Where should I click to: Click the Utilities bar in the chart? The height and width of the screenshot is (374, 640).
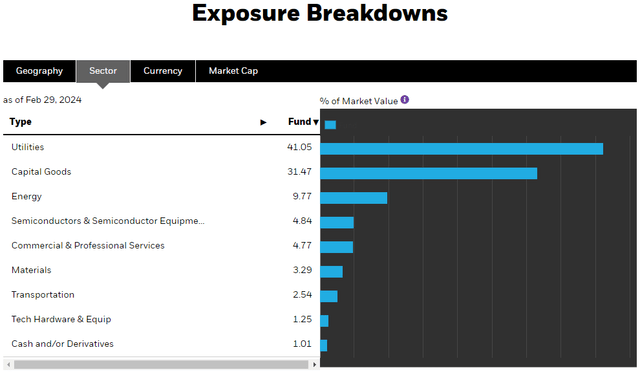(462, 149)
